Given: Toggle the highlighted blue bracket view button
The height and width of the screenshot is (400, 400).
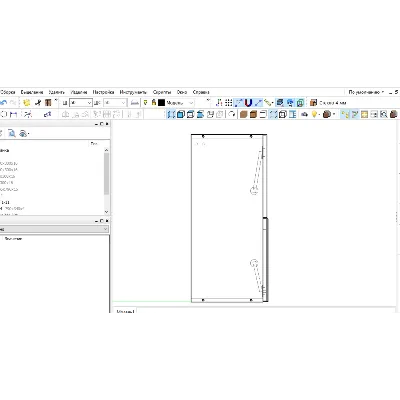Looking at the screenshot, I should pos(171,114).
